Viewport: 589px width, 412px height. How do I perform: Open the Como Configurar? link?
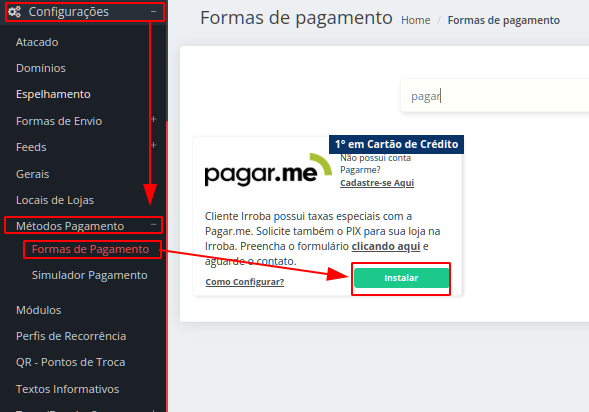(x=245, y=282)
